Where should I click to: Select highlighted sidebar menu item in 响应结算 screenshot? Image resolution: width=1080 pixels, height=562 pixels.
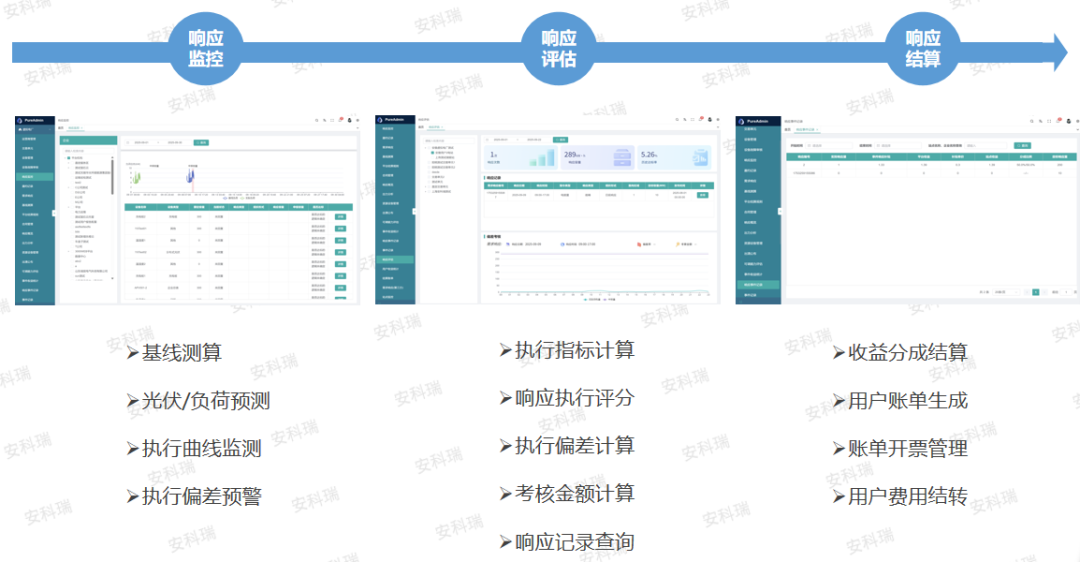(x=759, y=284)
